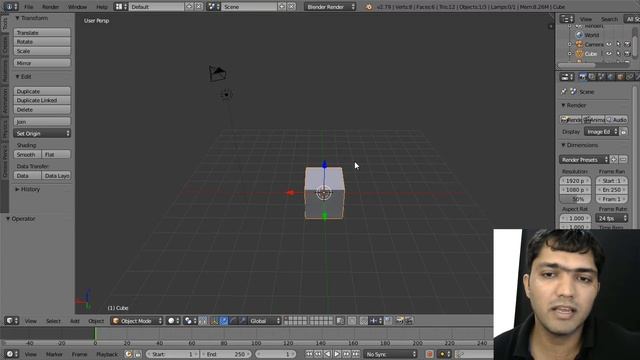Play the animation in reverse

point(328,354)
